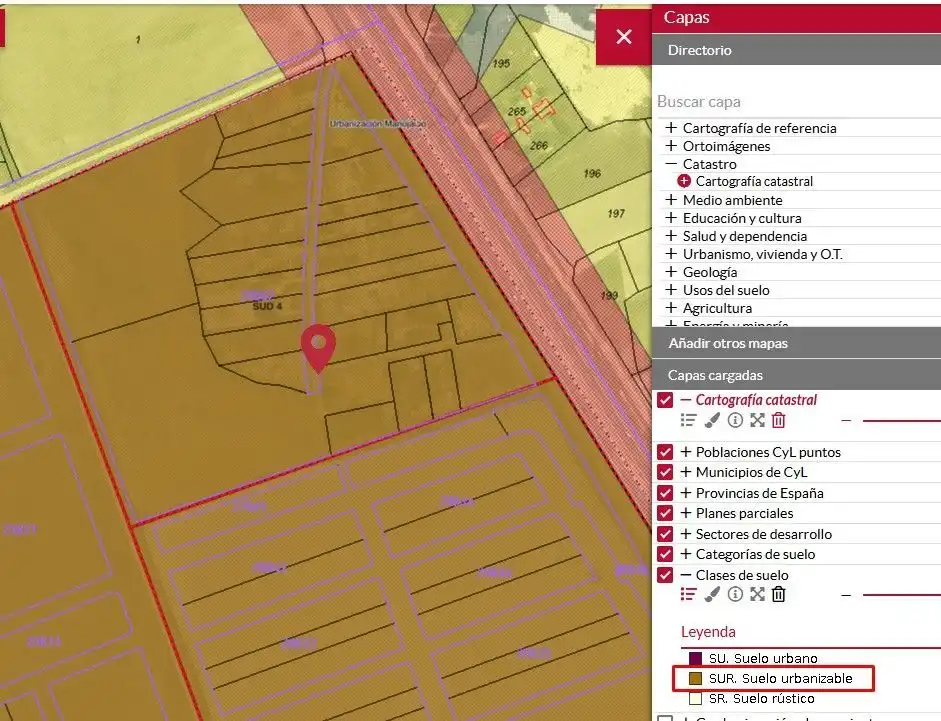Uncheck Provincias de España layer

pyautogui.click(x=665, y=493)
